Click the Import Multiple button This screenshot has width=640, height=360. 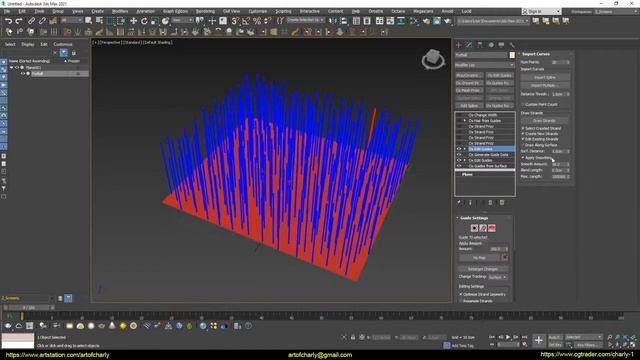click(x=545, y=85)
